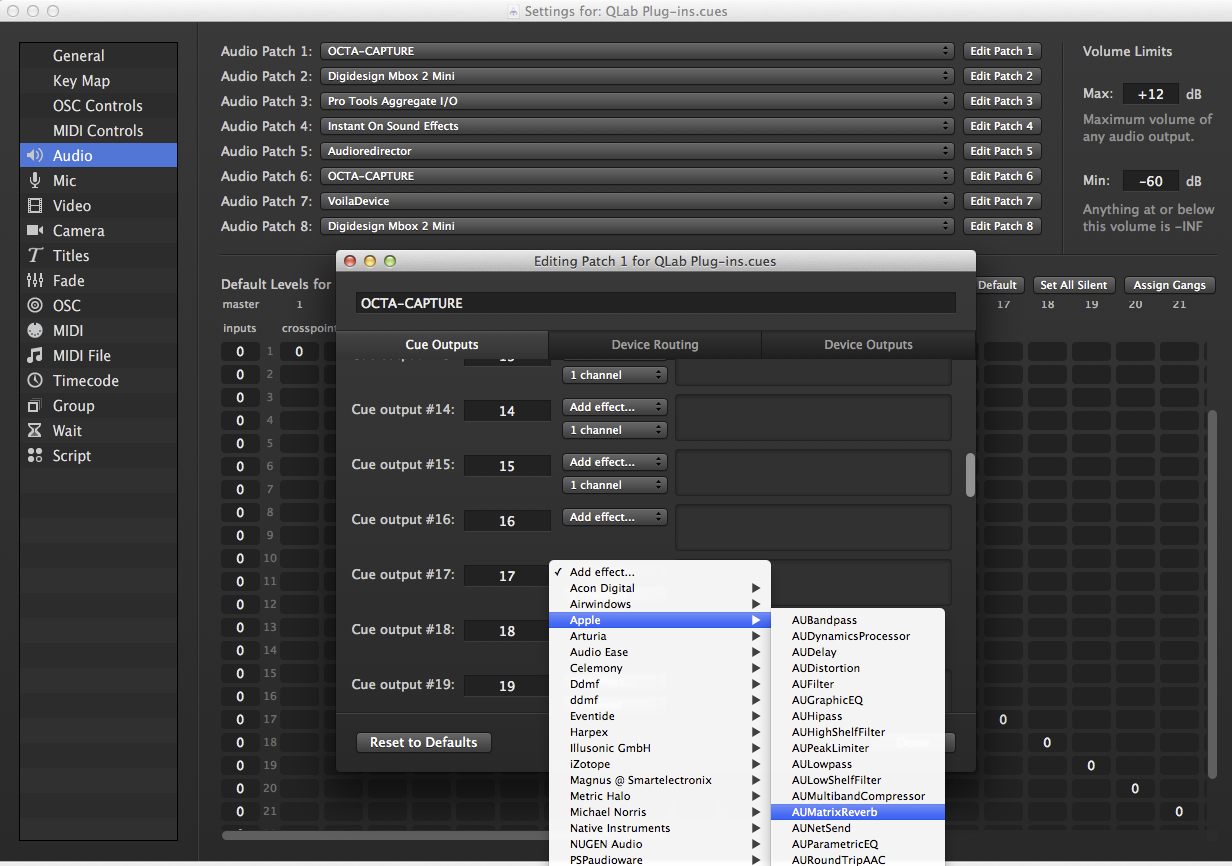Switch to the Device Routing tab
This screenshot has height=866, width=1232.
pos(654,345)
